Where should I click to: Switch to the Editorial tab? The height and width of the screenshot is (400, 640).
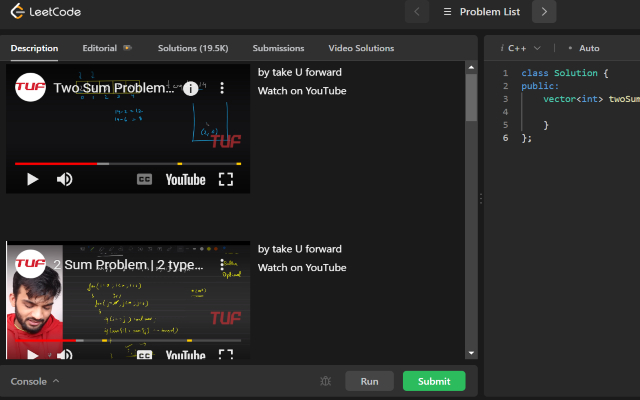point(100,48)
